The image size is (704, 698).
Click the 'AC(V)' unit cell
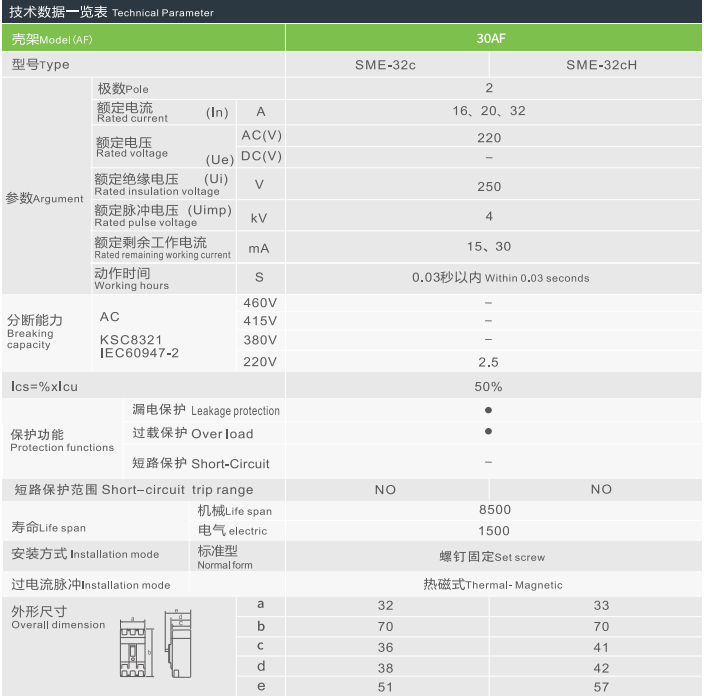pyautogui.click(x=261, y=135)
